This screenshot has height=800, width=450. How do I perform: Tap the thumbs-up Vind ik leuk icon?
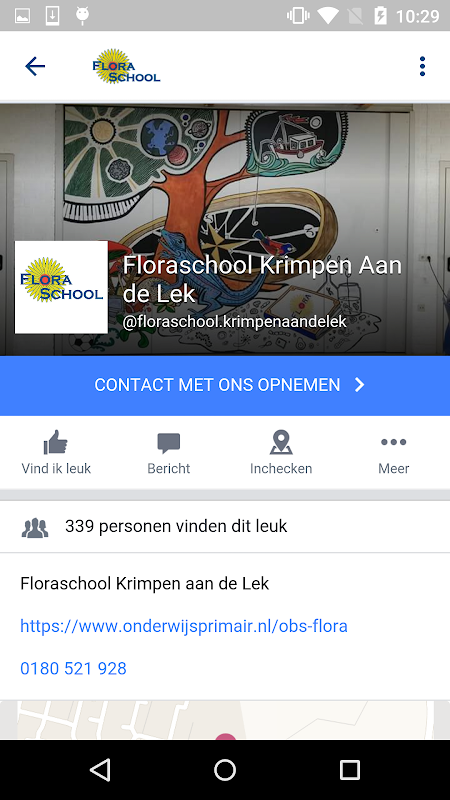(56, 442)
